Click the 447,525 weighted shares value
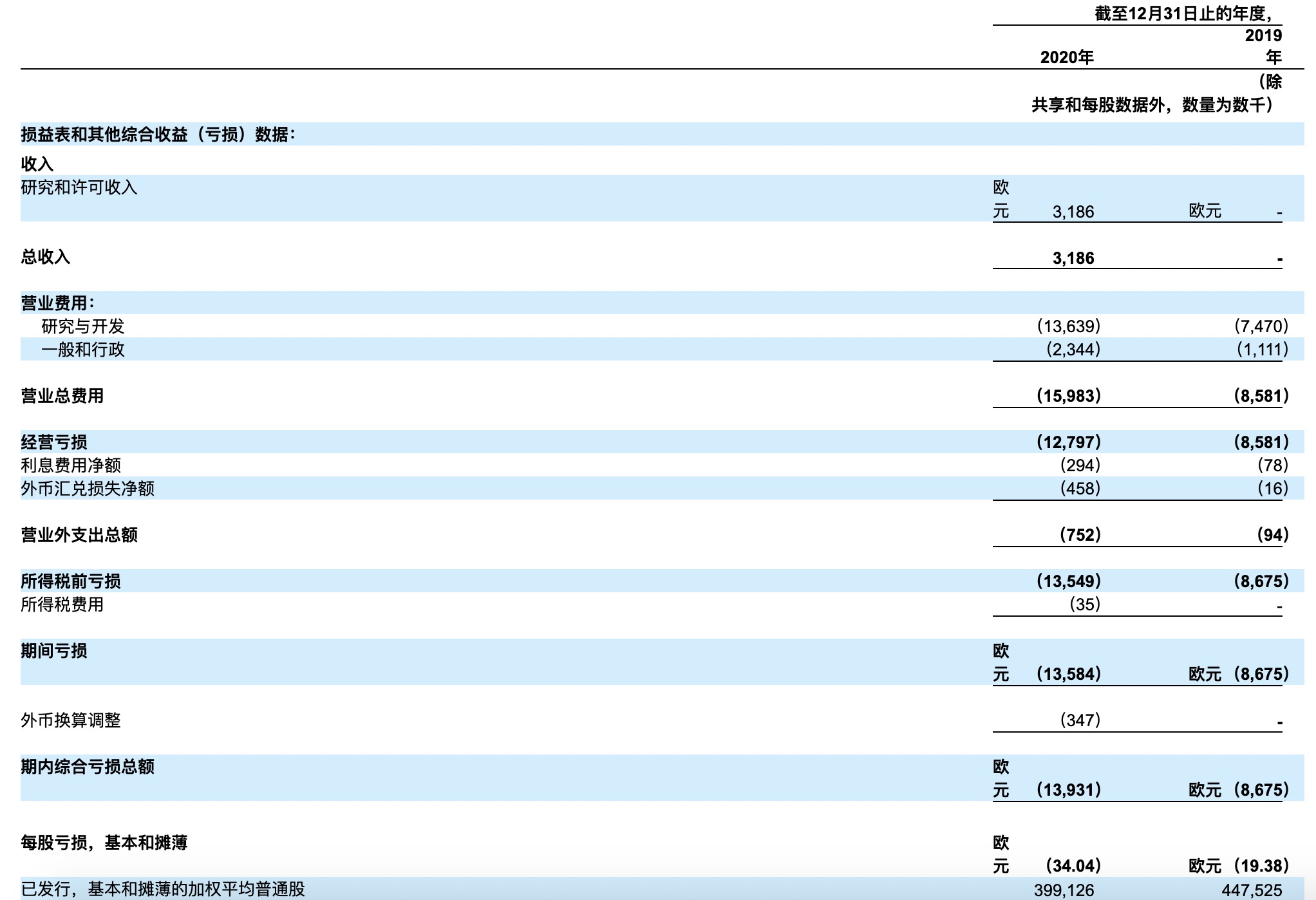 pyautogui.click(x=1252, y=890)
